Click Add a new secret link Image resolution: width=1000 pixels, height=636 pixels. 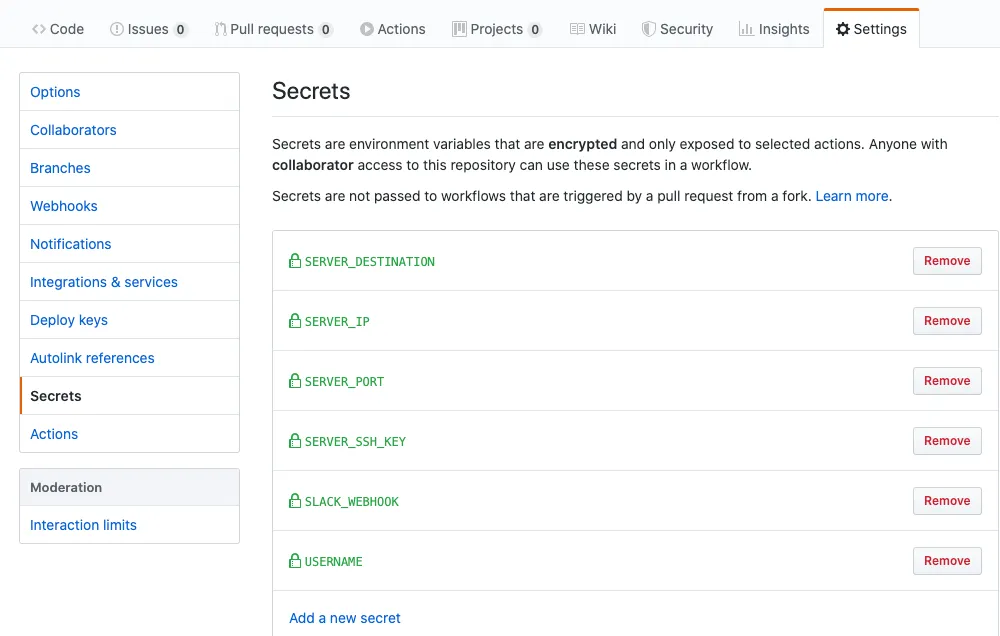[x=345, y=618]
